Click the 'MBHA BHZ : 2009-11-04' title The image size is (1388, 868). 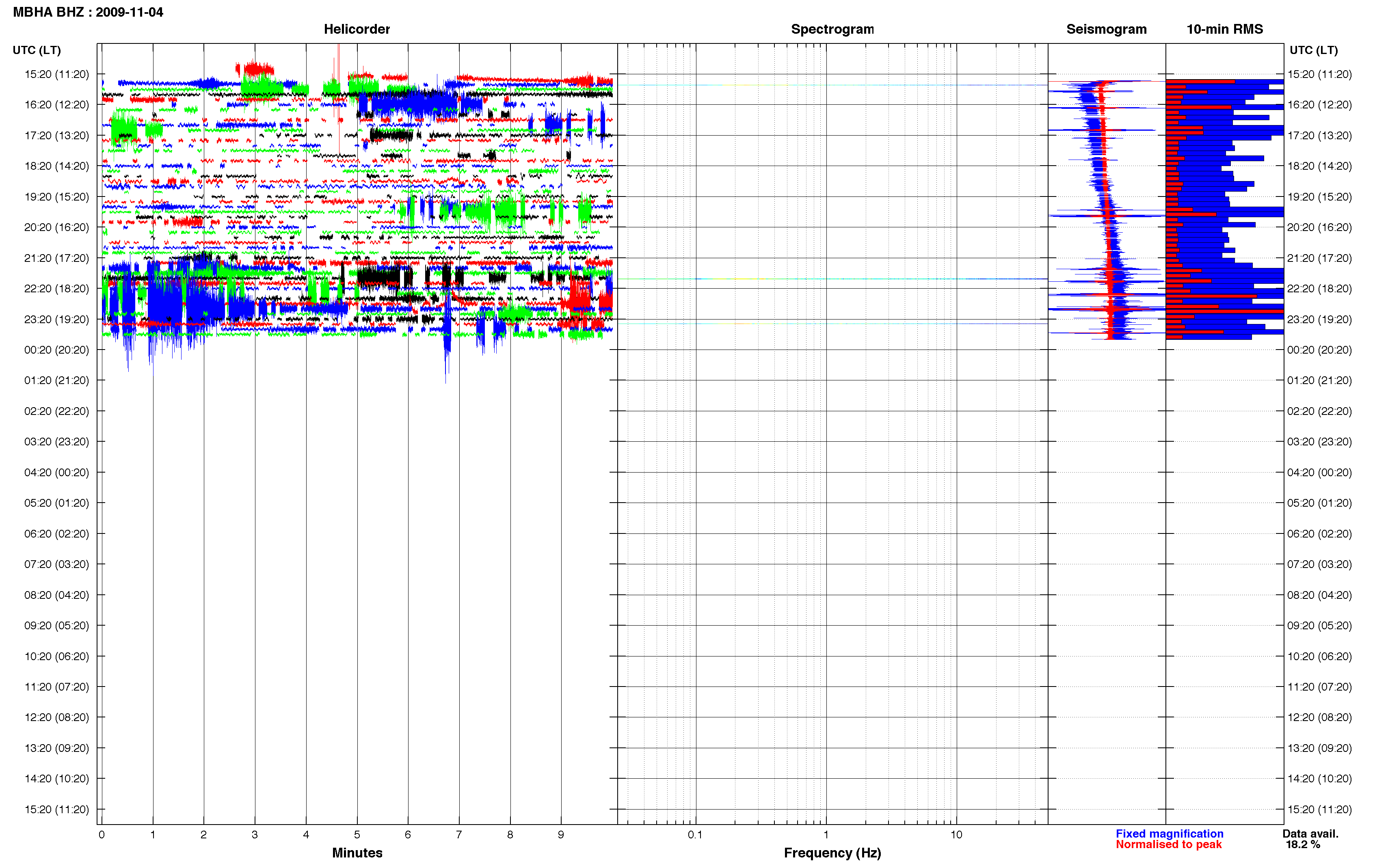88,12
